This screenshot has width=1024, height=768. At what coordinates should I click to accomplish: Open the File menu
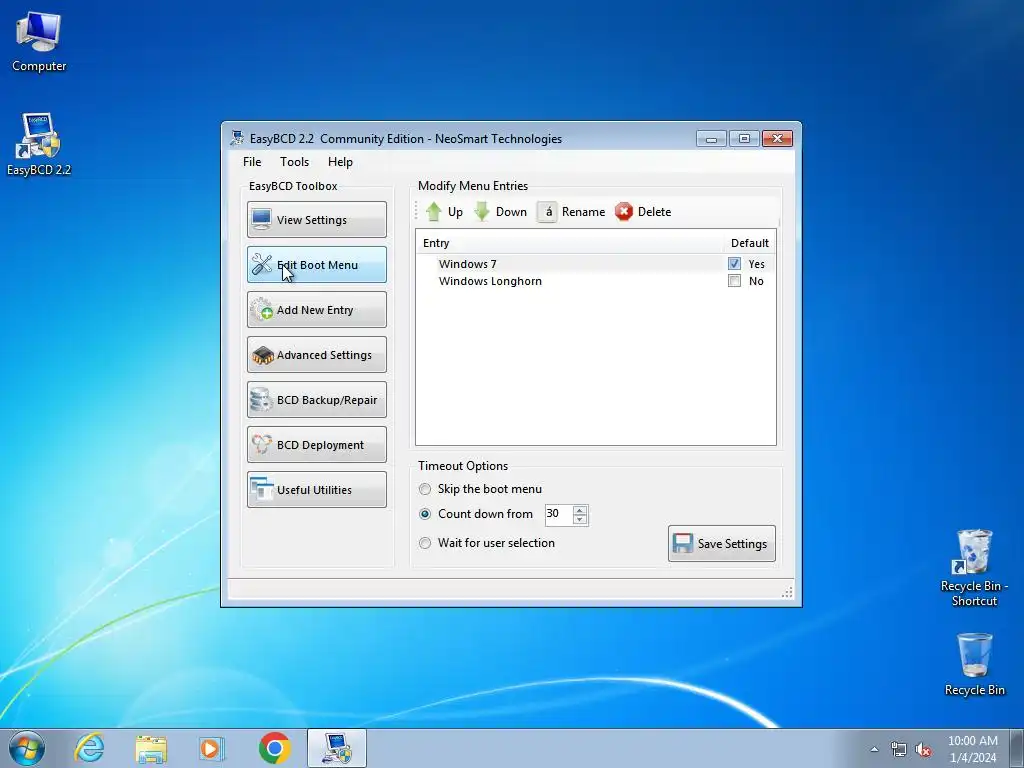click(x=252, y=162)
